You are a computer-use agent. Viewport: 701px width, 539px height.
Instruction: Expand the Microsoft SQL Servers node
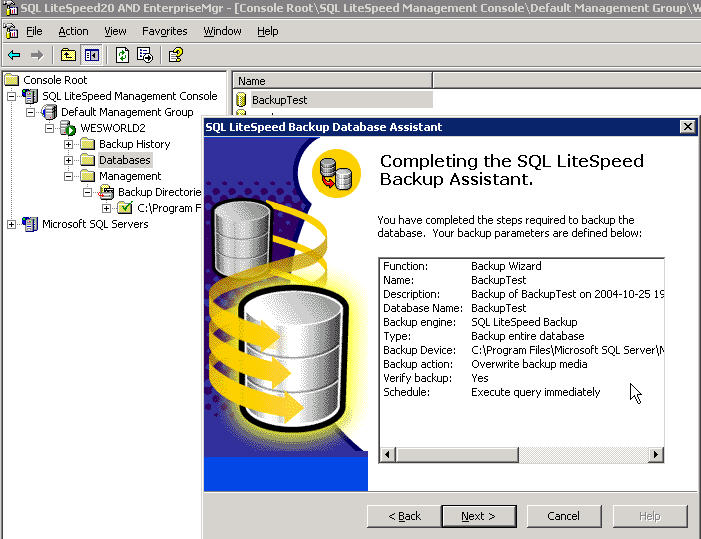pyautogui.click(x=12, y=224)
